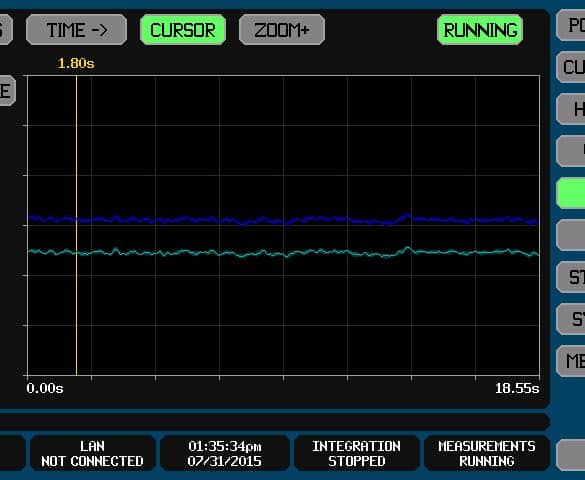
Task: Click the 0.00s start time label
Action: coord(45,389)
